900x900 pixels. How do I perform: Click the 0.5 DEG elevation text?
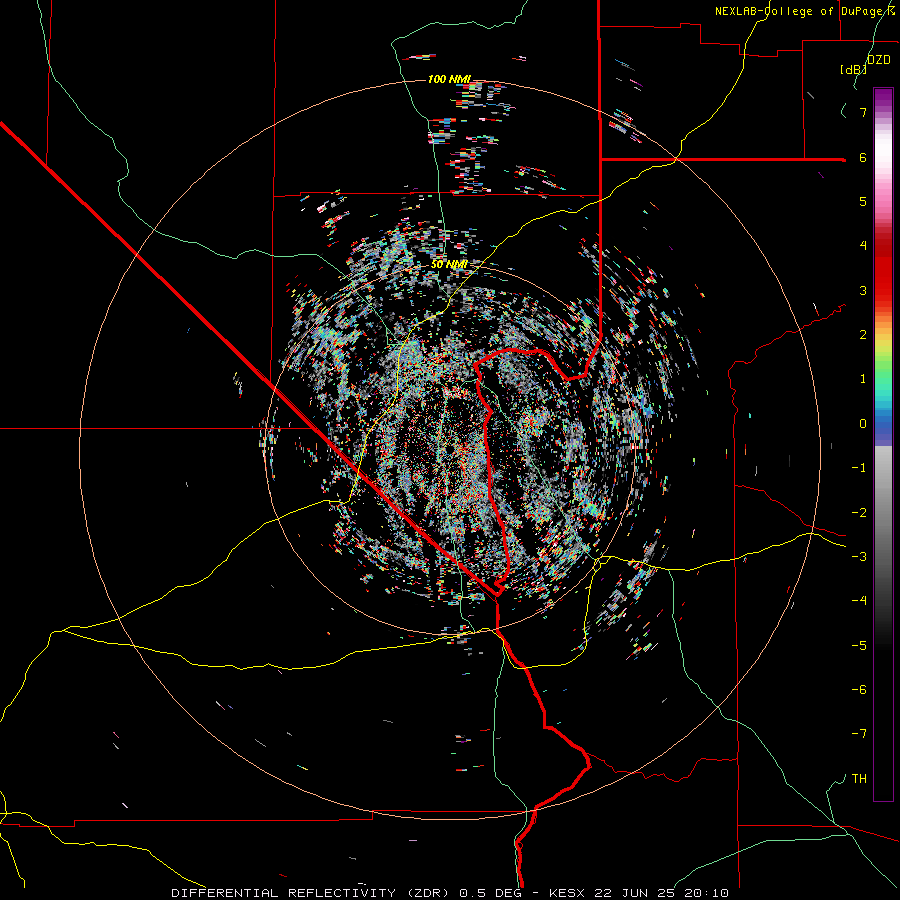coord(490,893)
